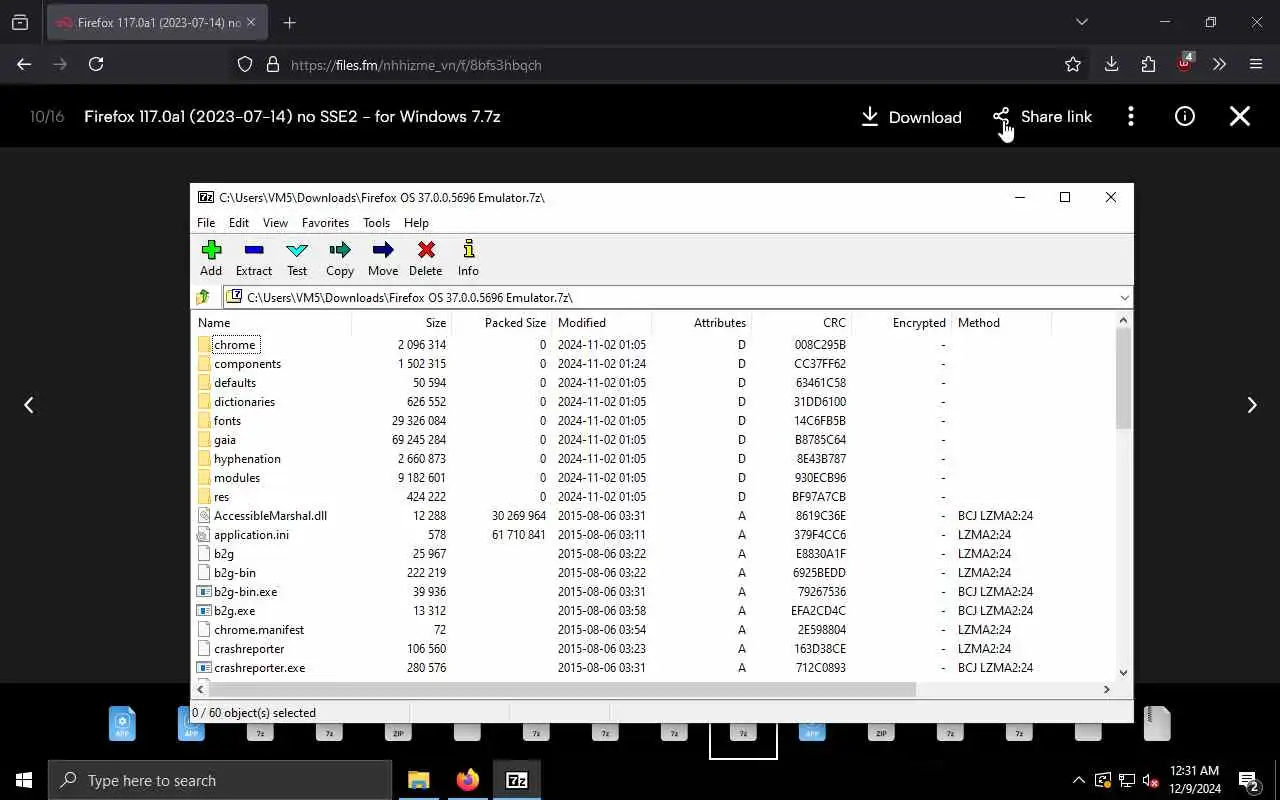Open the three-dot more options menu
Viewport: 1280px width, 800px height.
(1131, 117)
